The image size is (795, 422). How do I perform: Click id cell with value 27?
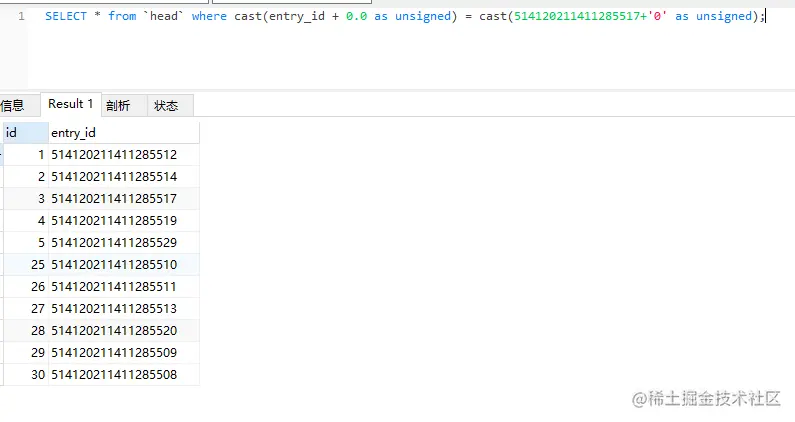[x=25, y=308]
